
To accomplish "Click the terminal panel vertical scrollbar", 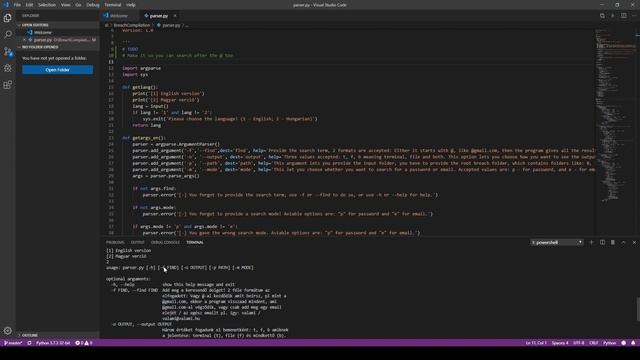I will (638, 309).
